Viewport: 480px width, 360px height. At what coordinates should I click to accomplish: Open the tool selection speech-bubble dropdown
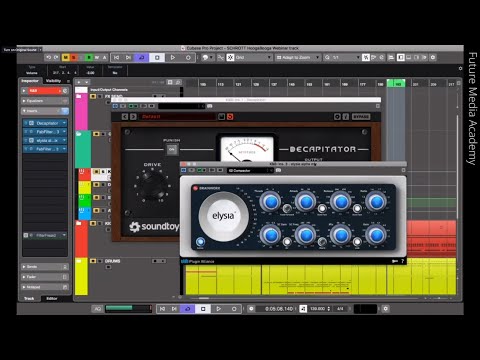pyautogui.click(x=207, y=58)
